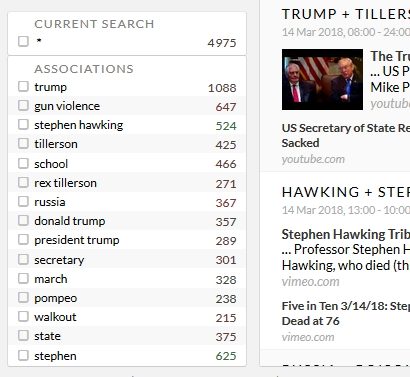Tick the russia checkbox
The height and width of the screenshot is (377, 410).
[x=23, y=201]
